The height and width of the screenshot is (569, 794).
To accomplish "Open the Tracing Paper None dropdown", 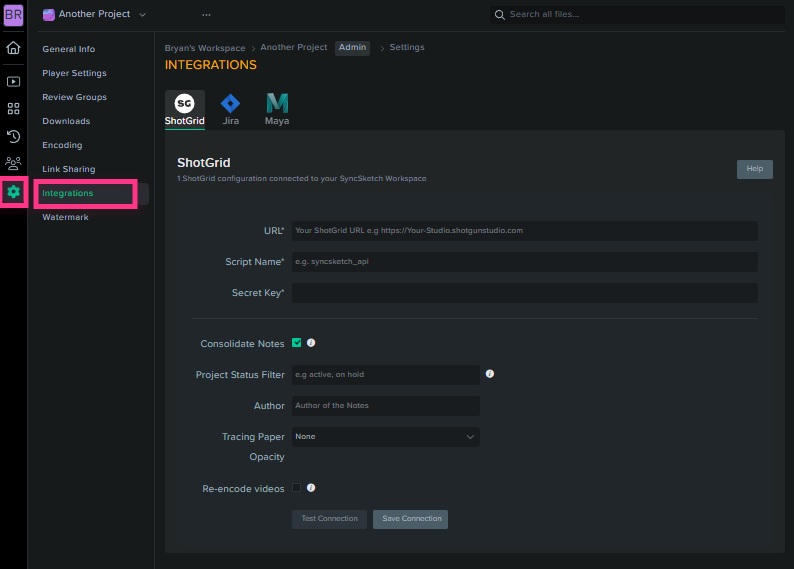I will (385, 437).
